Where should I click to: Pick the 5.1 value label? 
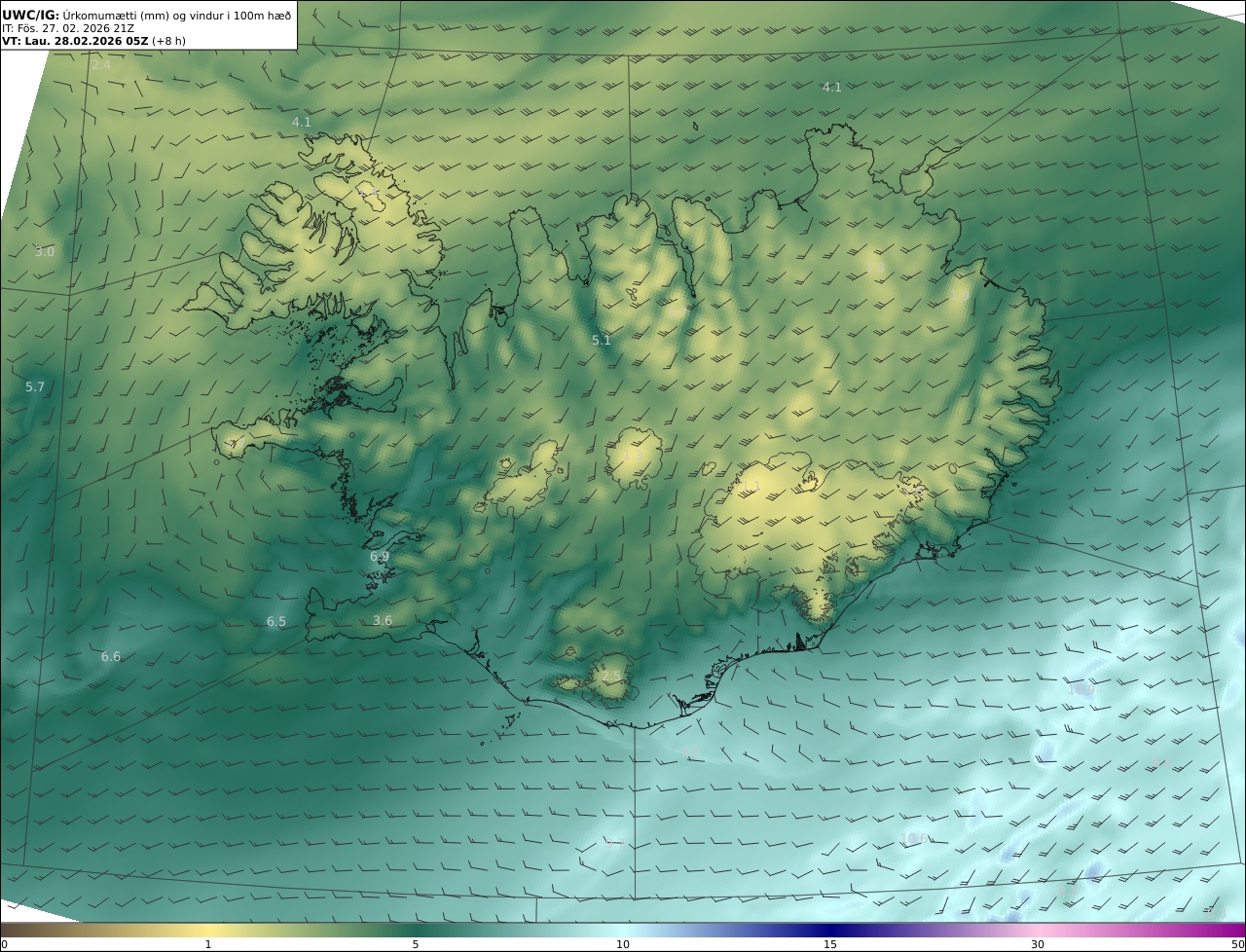(x=602, y=340)
